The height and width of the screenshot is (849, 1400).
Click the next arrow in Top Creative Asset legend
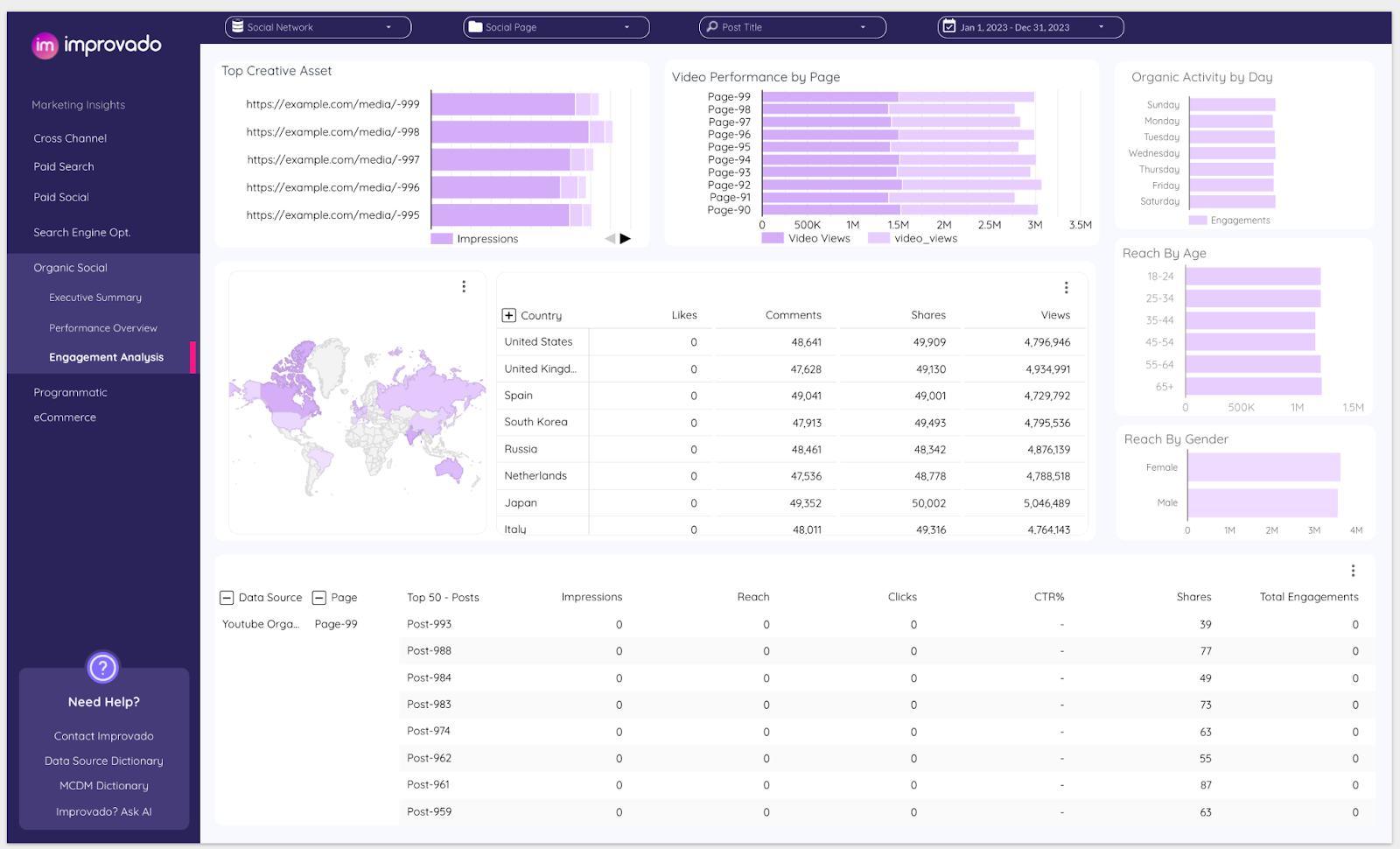[x=625, y=238]
